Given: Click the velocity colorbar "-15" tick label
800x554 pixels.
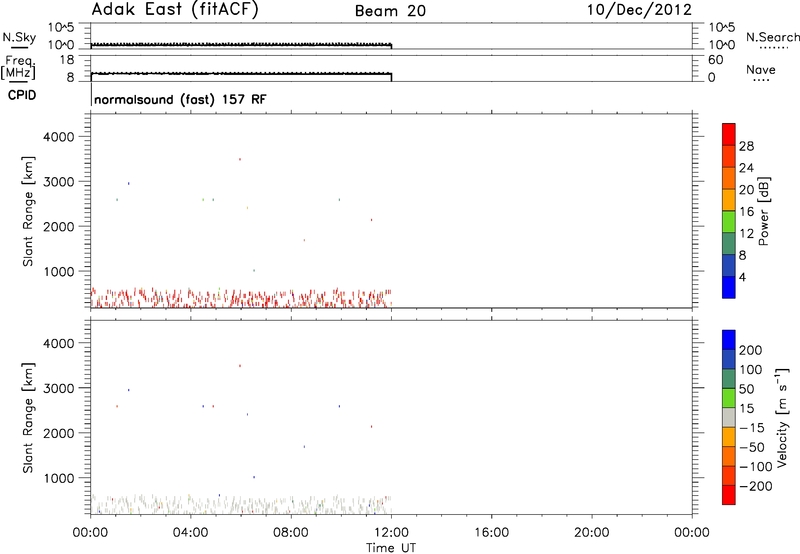Looking at the screenshot, I should coord(752,428).
